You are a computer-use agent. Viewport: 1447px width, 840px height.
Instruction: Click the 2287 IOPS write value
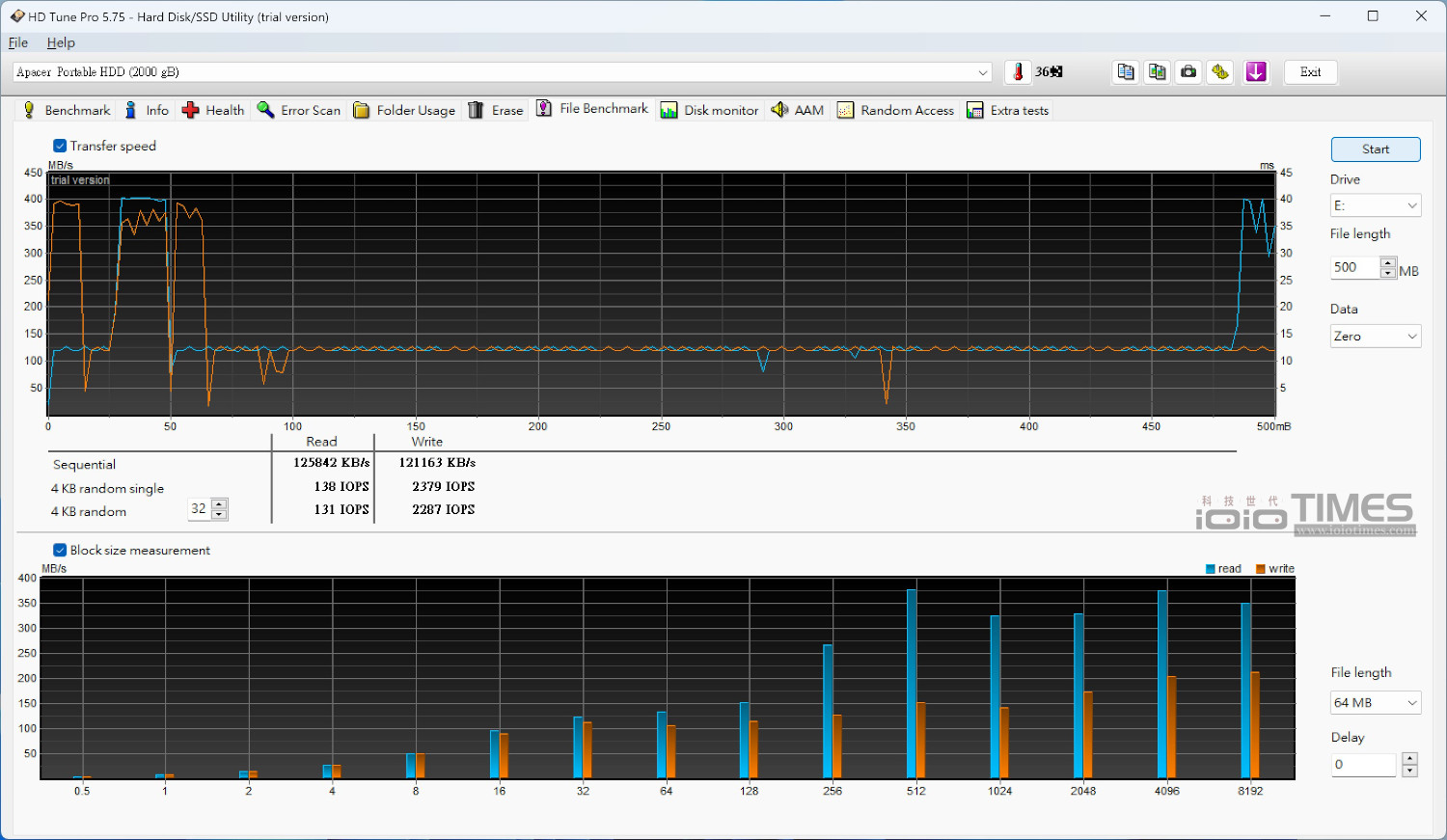[x=444, y=510]
